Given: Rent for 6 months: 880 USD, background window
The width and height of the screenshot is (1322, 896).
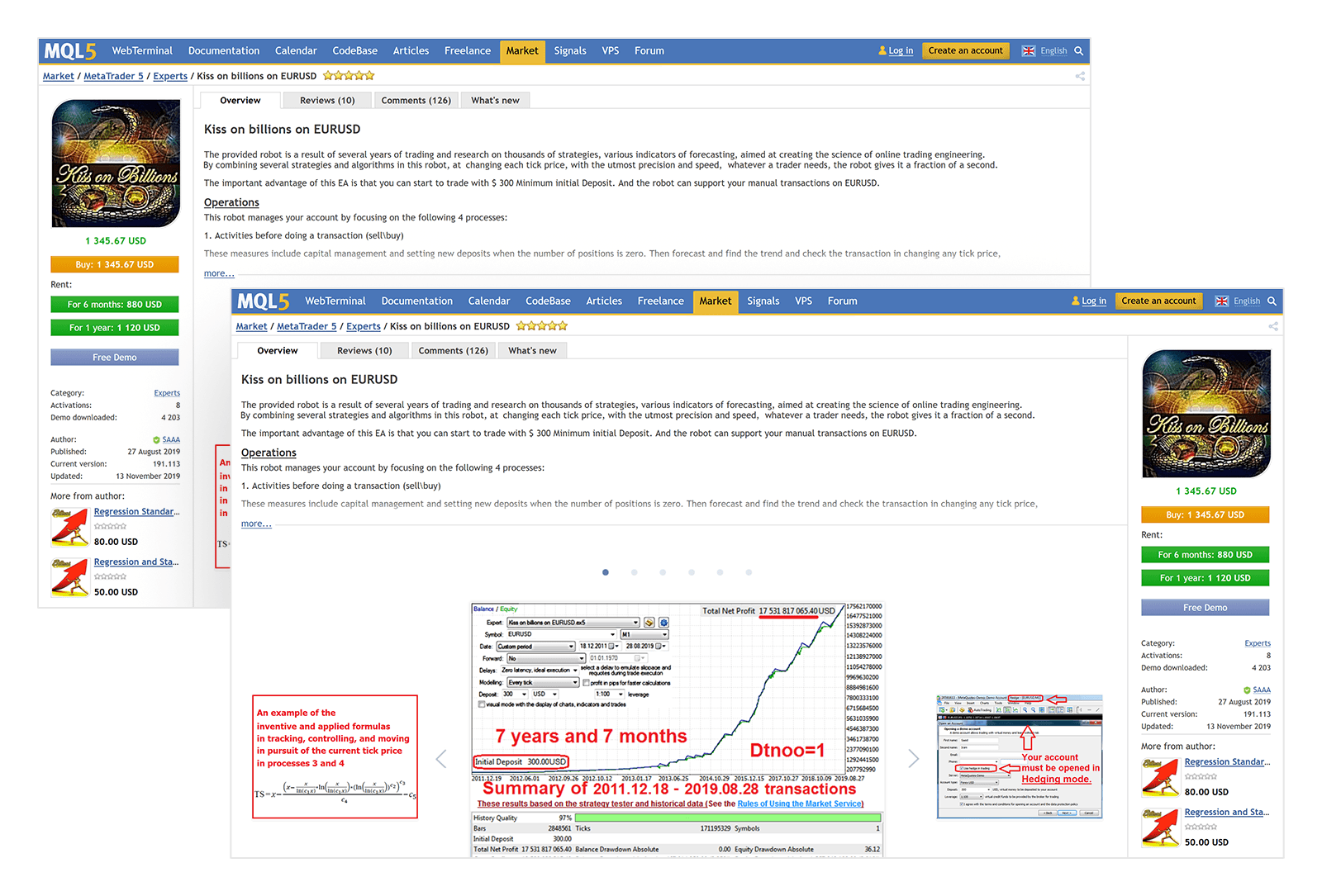Looking at the screenshot, I should pyautogui.click(x=115, y=305).
